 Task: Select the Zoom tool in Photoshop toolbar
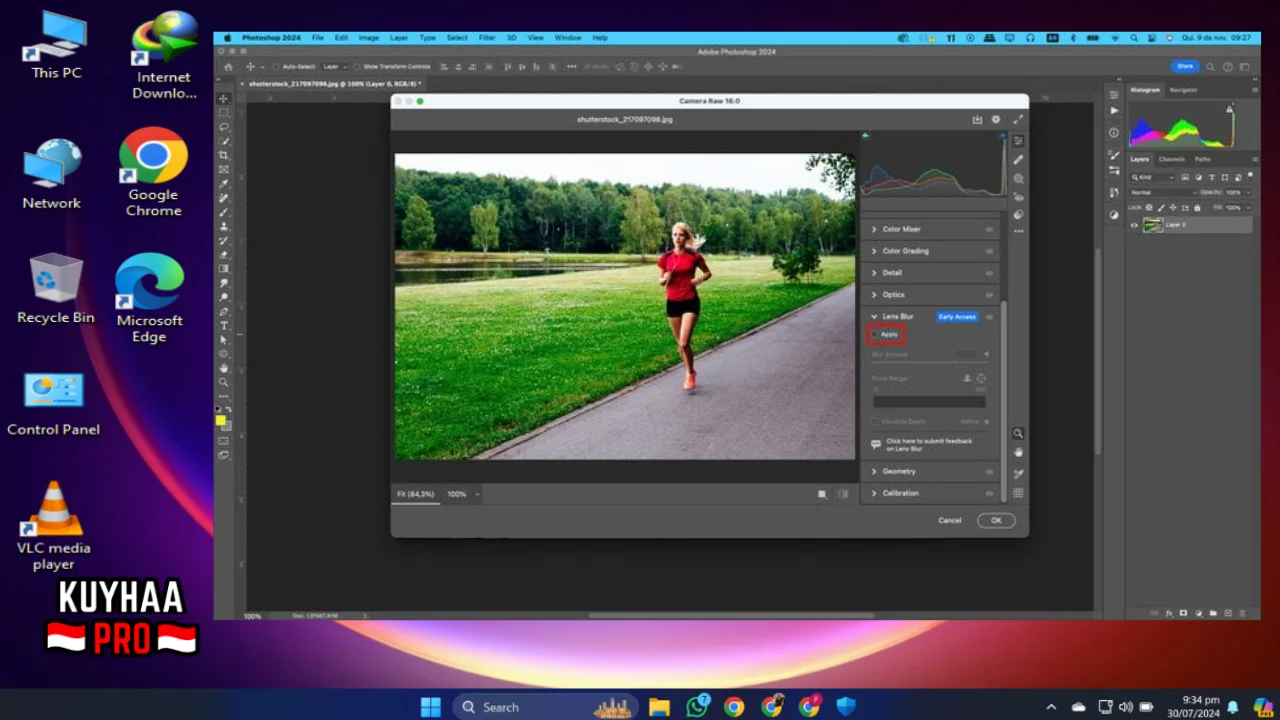coord(224,382)
